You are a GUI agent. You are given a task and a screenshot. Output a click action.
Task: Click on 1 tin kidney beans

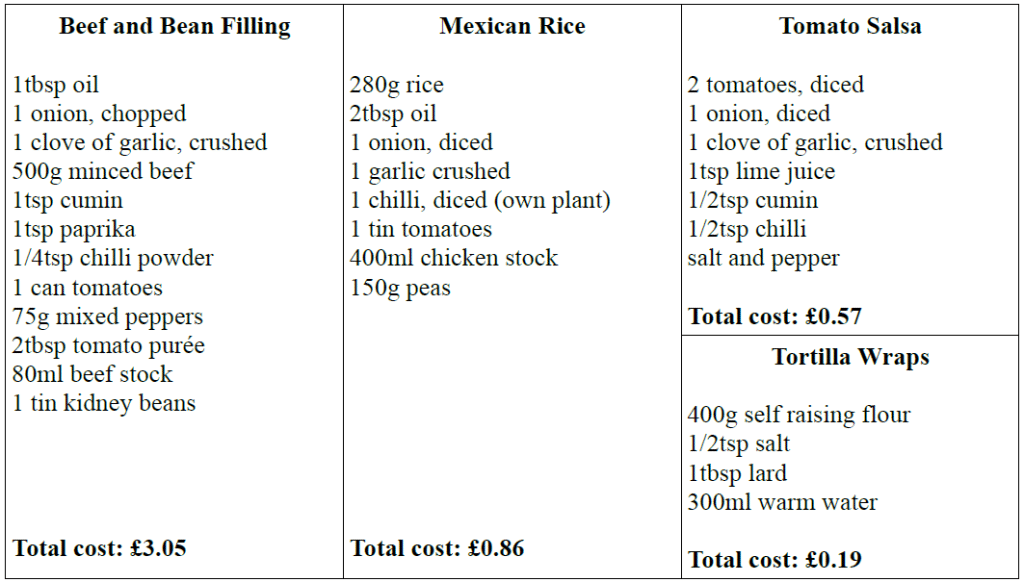(x=104, y=403)
